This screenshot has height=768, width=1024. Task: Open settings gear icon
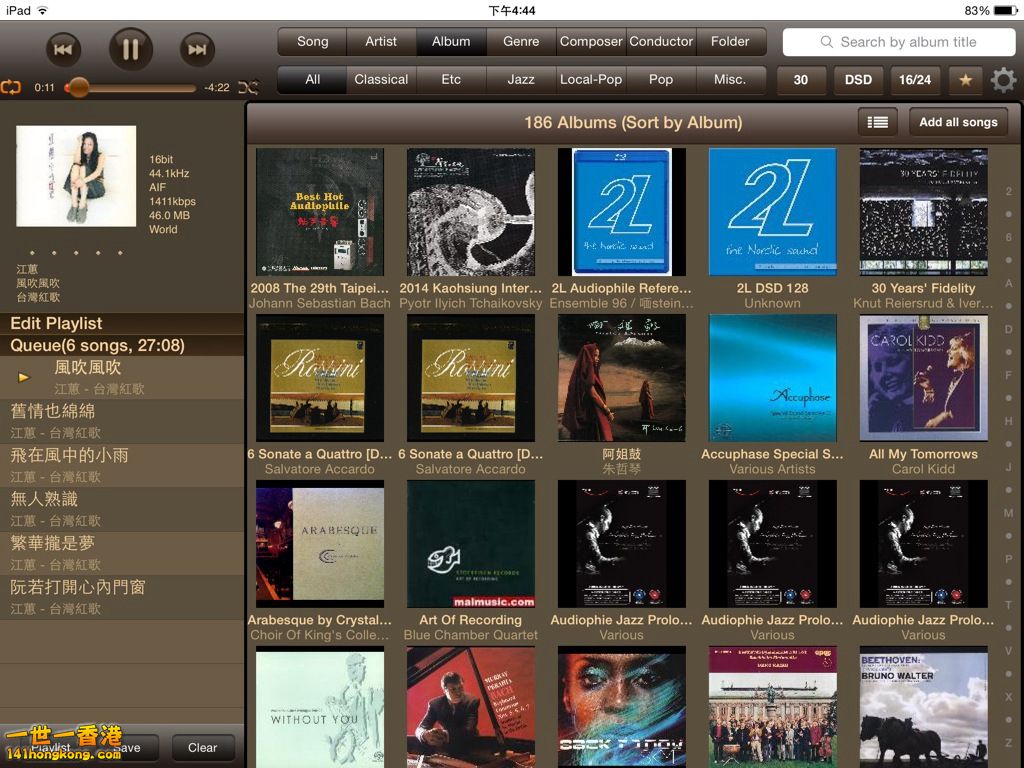1003,80
